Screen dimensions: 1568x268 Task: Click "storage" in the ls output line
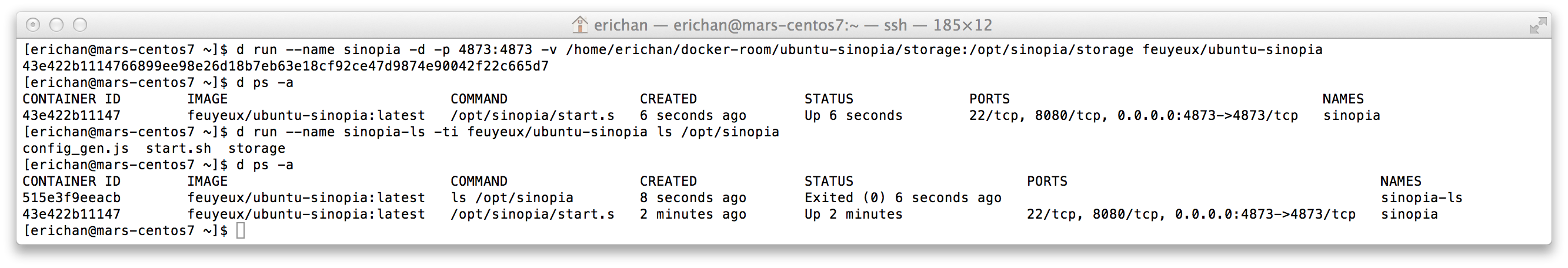tap(256, 149)
